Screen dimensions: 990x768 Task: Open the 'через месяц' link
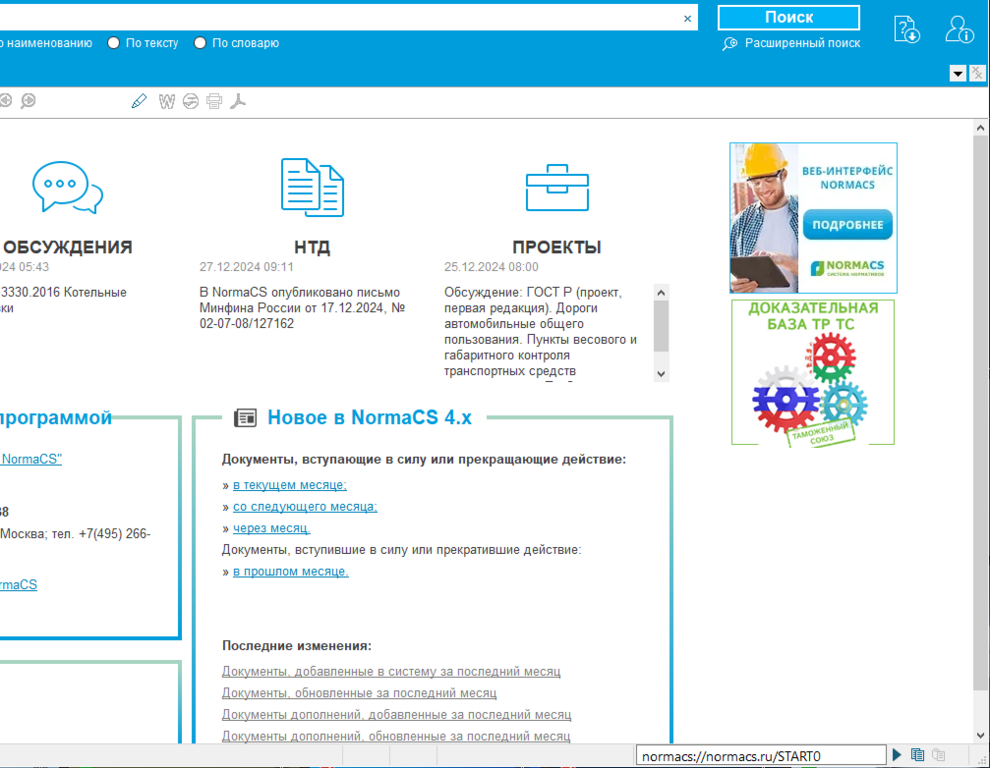pos(271,528)
